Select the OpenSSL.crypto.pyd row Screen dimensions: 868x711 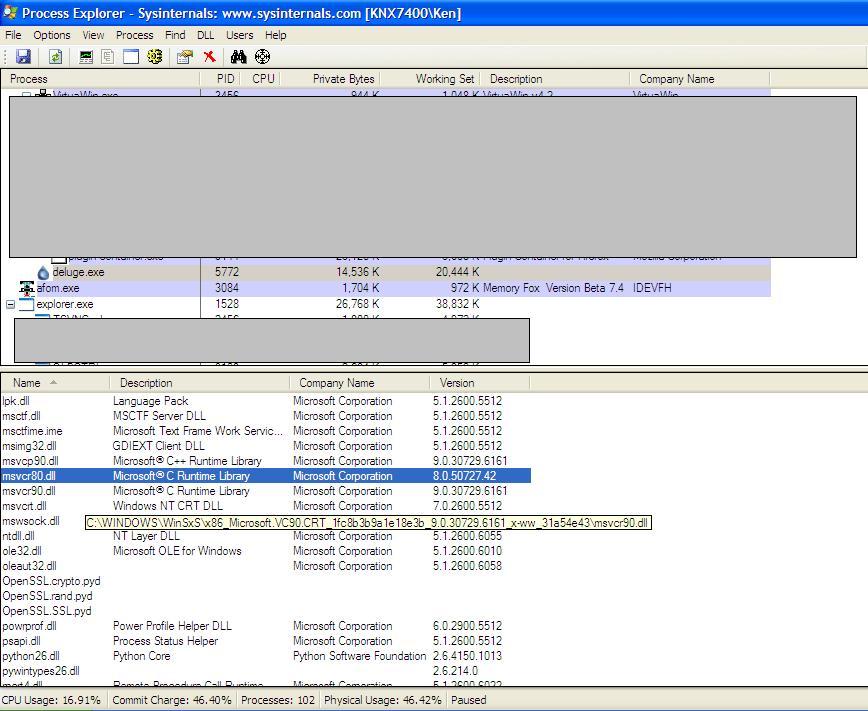point(266,581)
